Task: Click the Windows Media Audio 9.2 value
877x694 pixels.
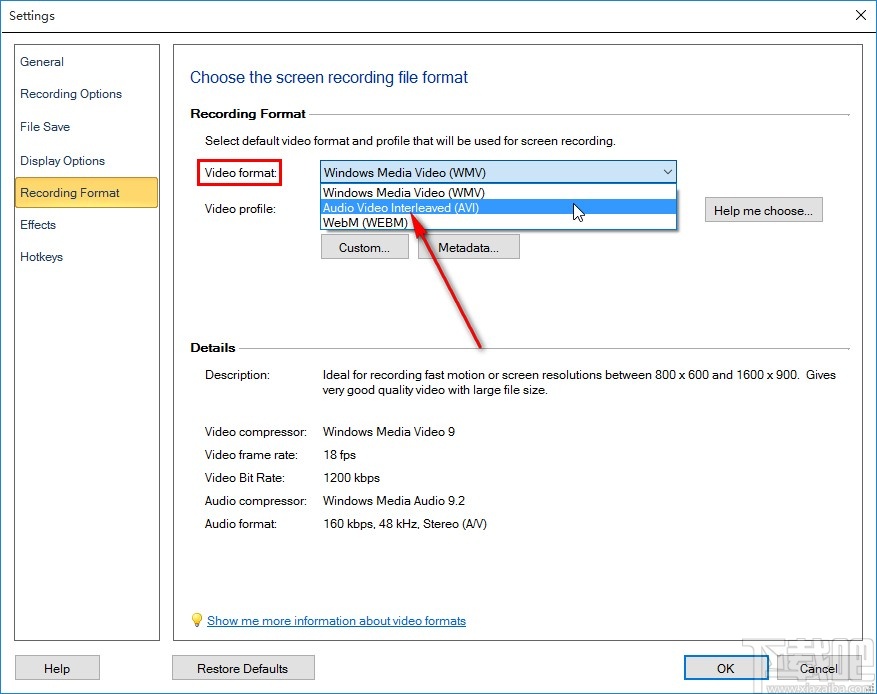Action: point(394,501)
